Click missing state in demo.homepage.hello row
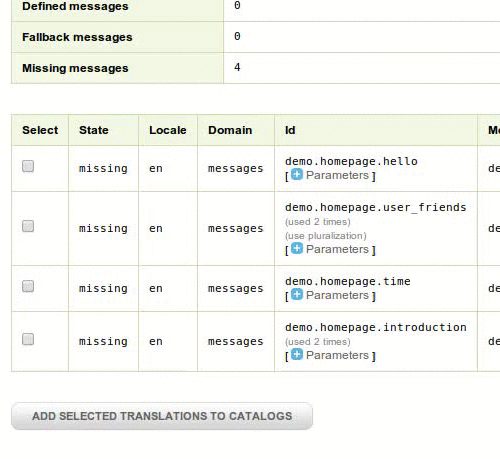The height and width of the screenshot is (459, 500). [x=103, y=168]
